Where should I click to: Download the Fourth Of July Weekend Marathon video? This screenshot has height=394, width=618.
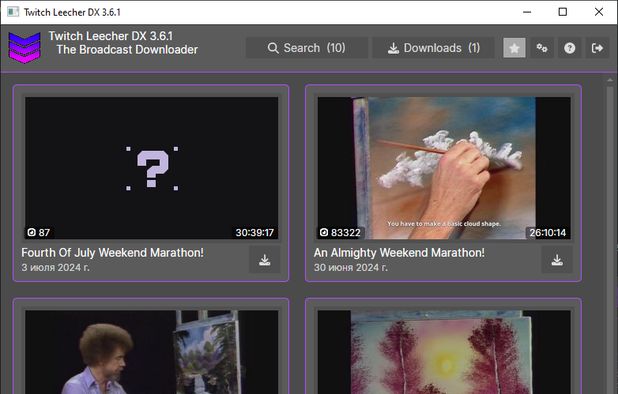point(264,260)
